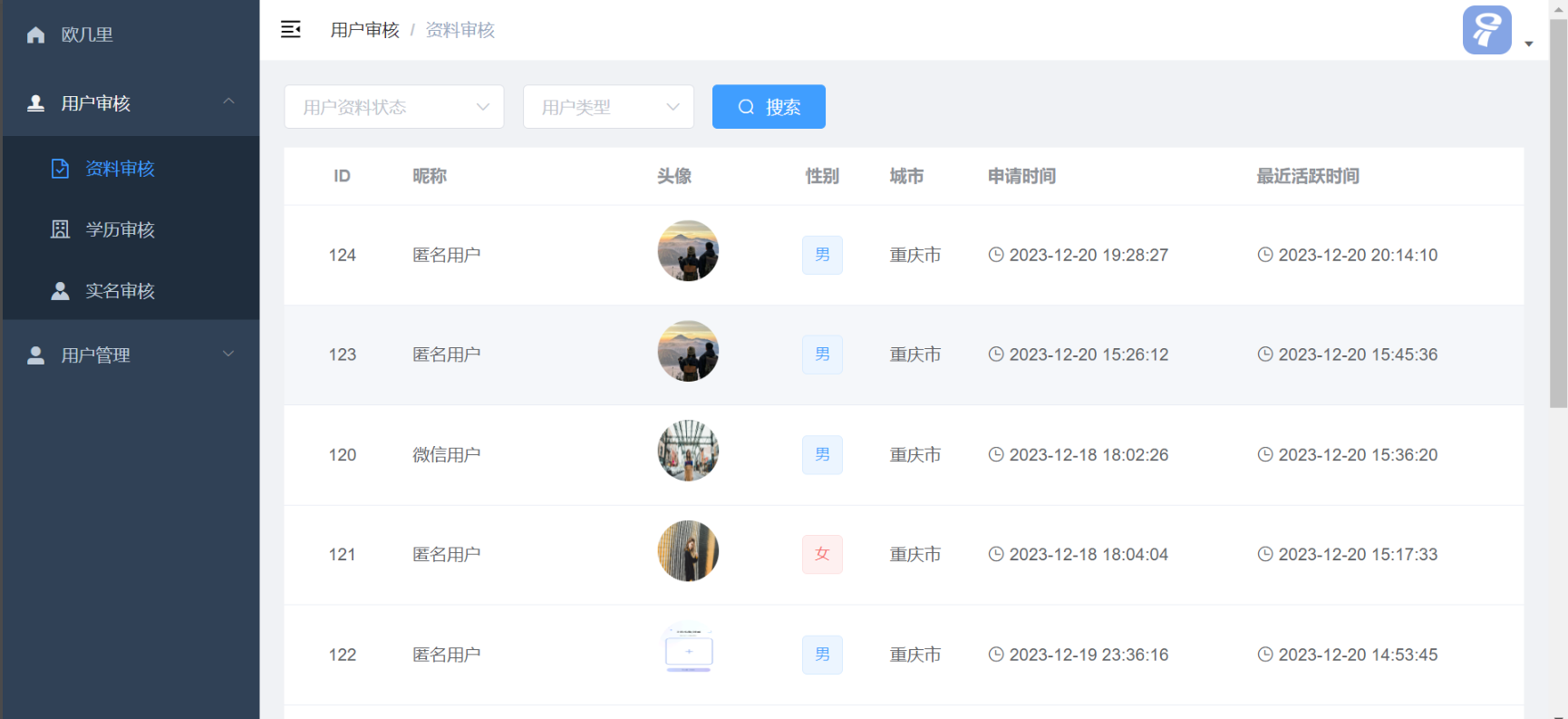
Task: Click the 欧几里 home menu item
Action: coord(131,34)
